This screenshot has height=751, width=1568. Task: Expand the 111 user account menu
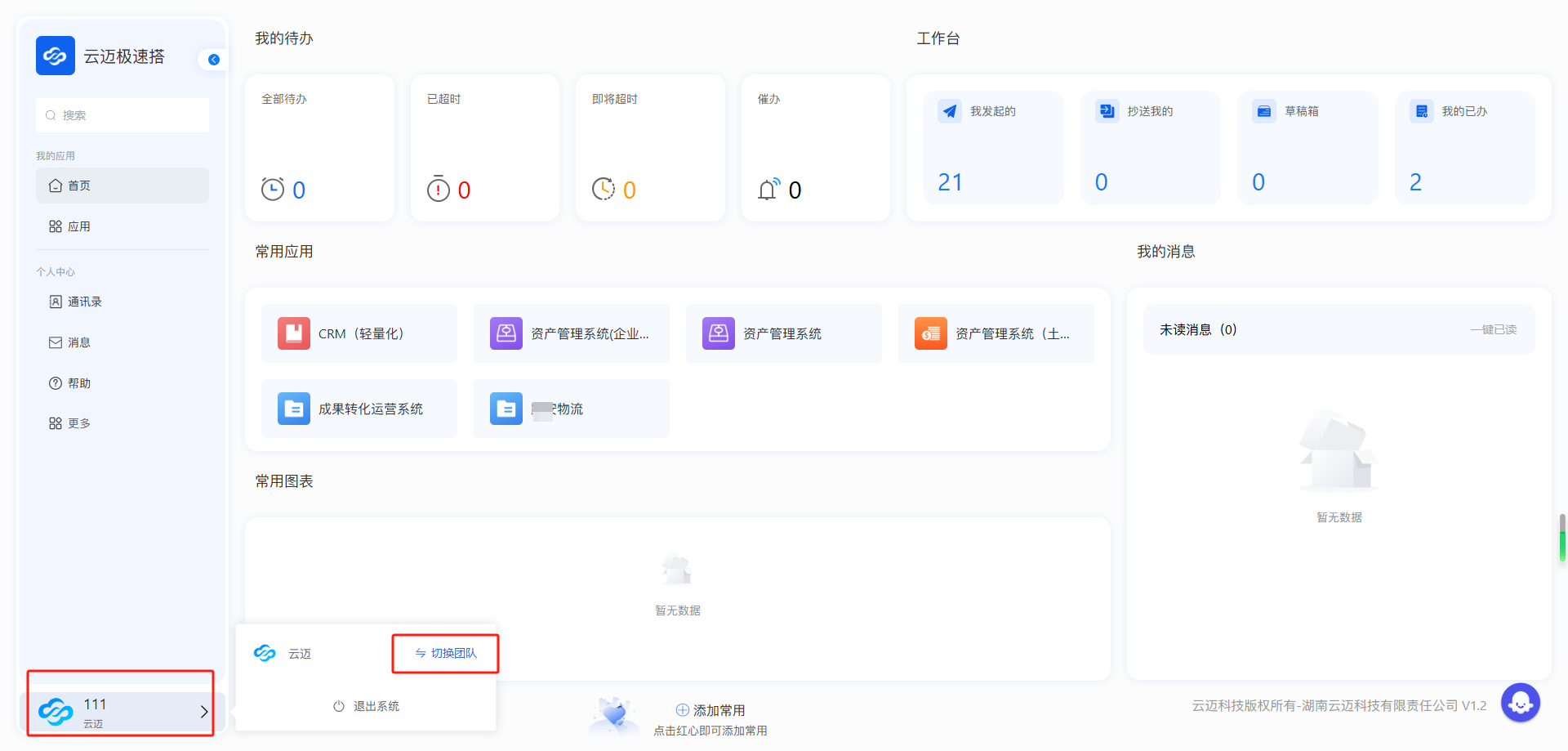click(121, 712)
